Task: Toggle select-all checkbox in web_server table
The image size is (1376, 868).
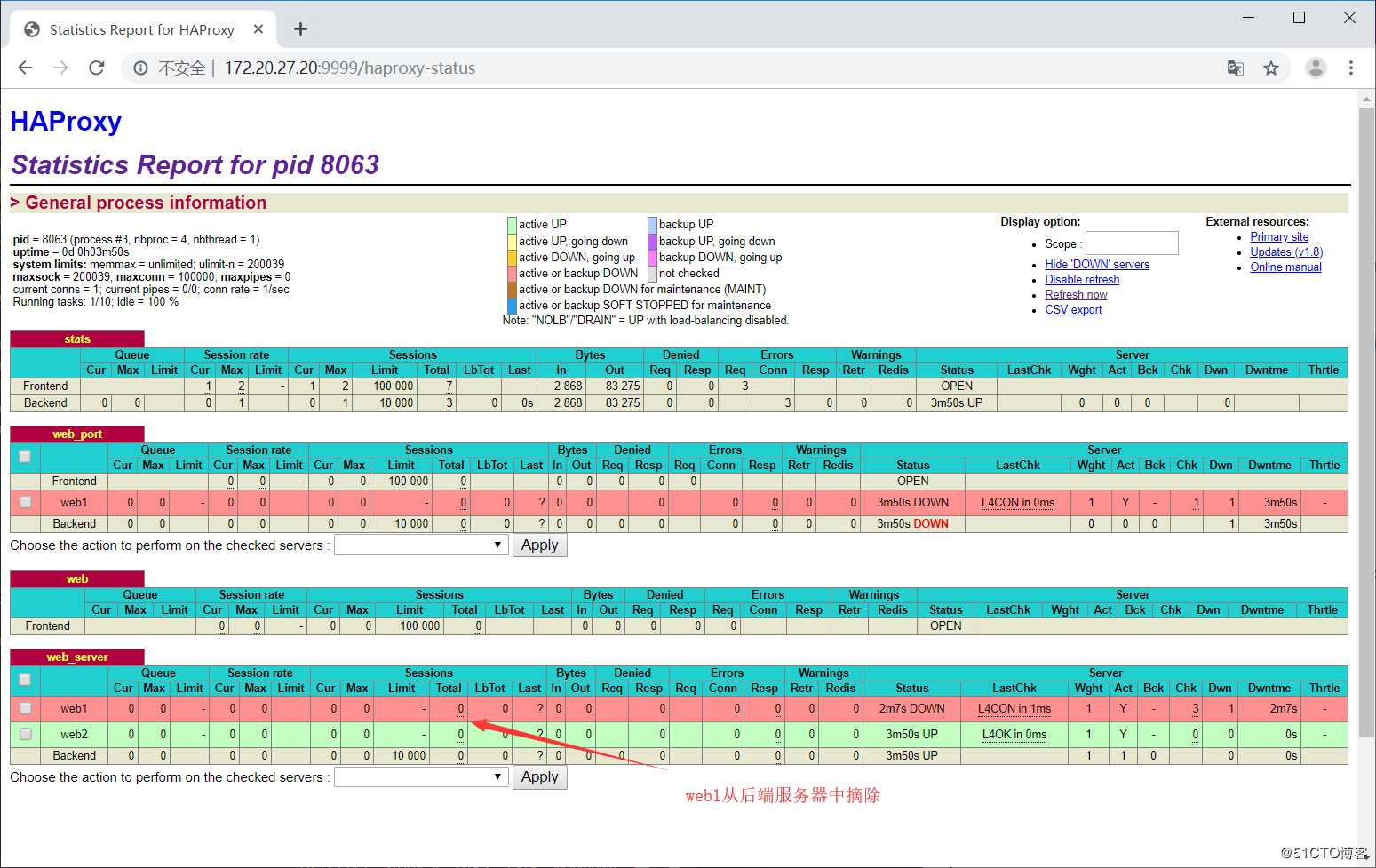Action: [x=25, y=680]
